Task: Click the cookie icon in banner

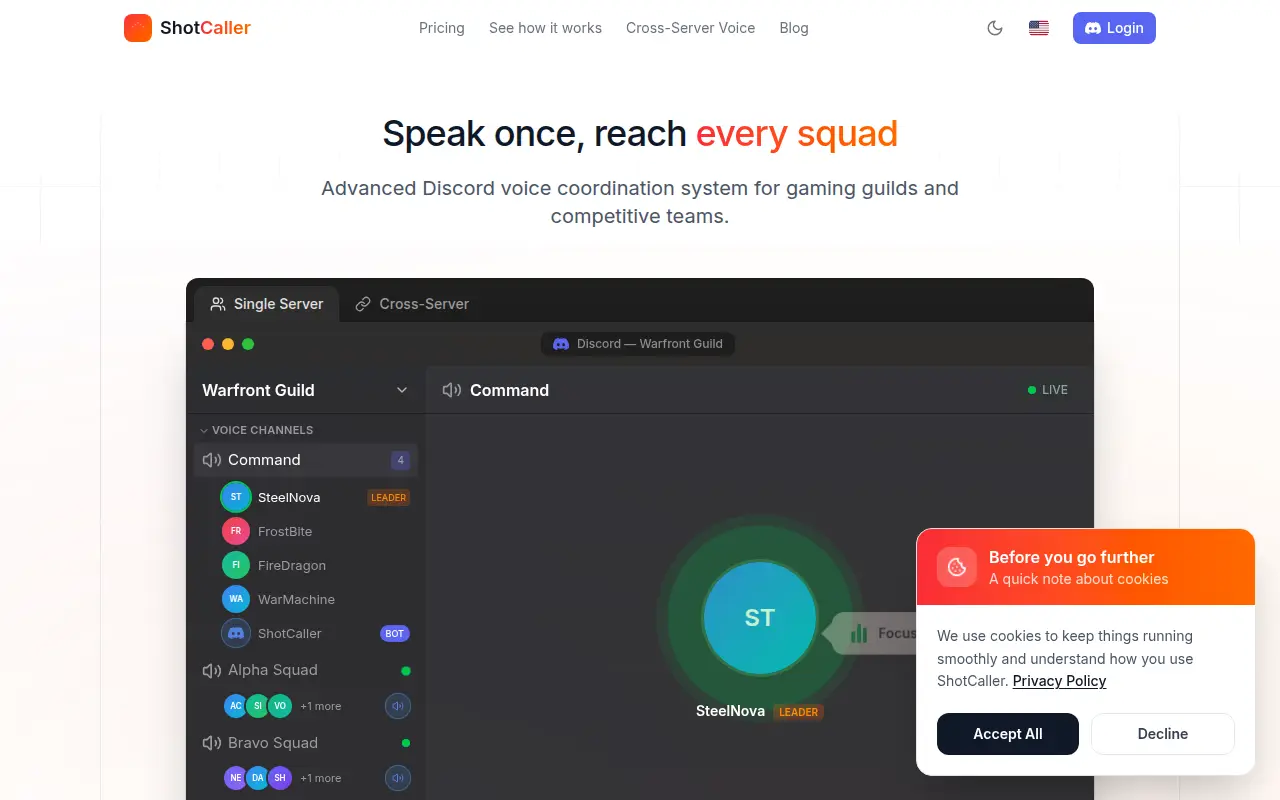Action: pos(957,567)
